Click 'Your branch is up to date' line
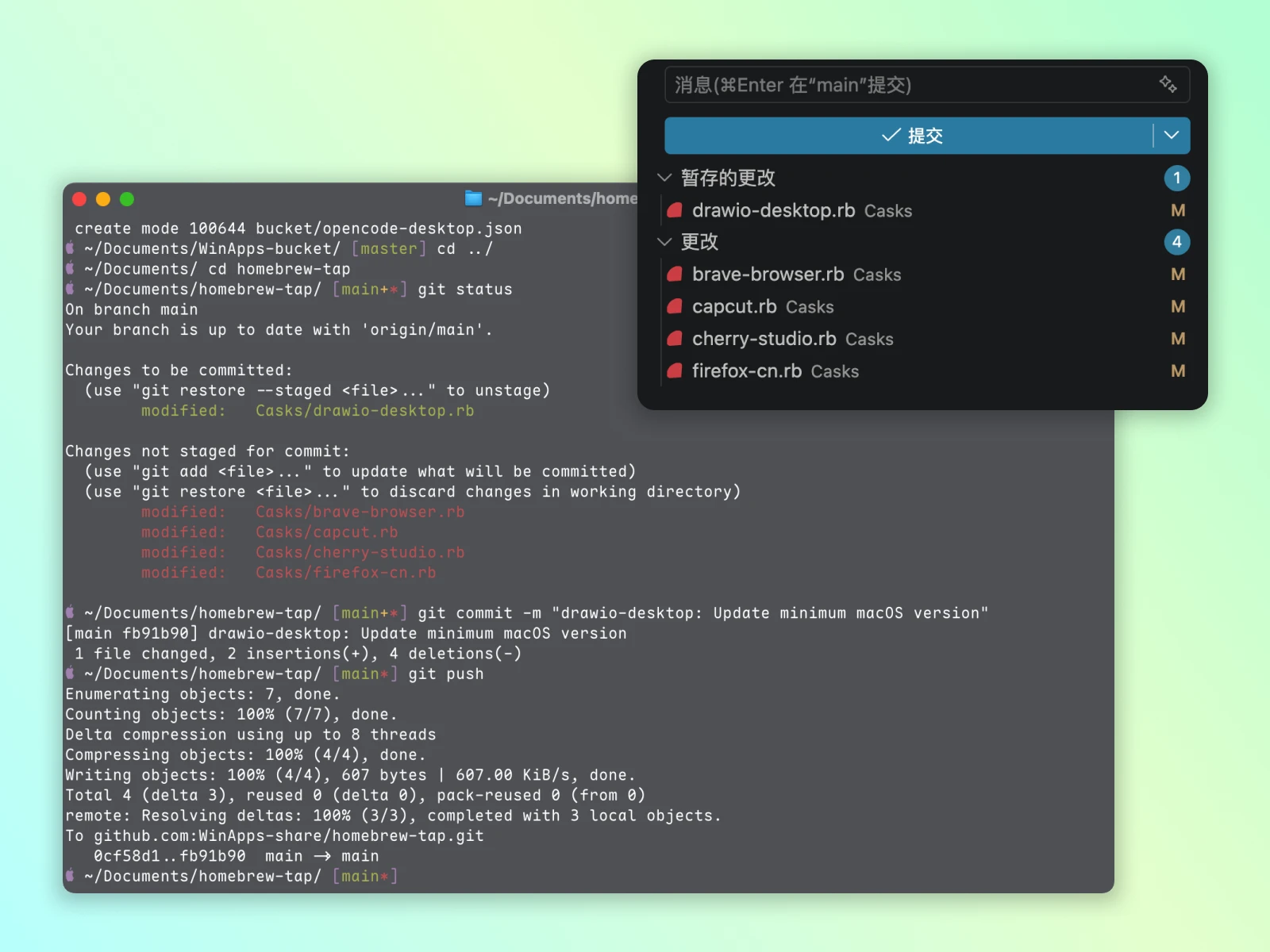 (x=279, y=330)
